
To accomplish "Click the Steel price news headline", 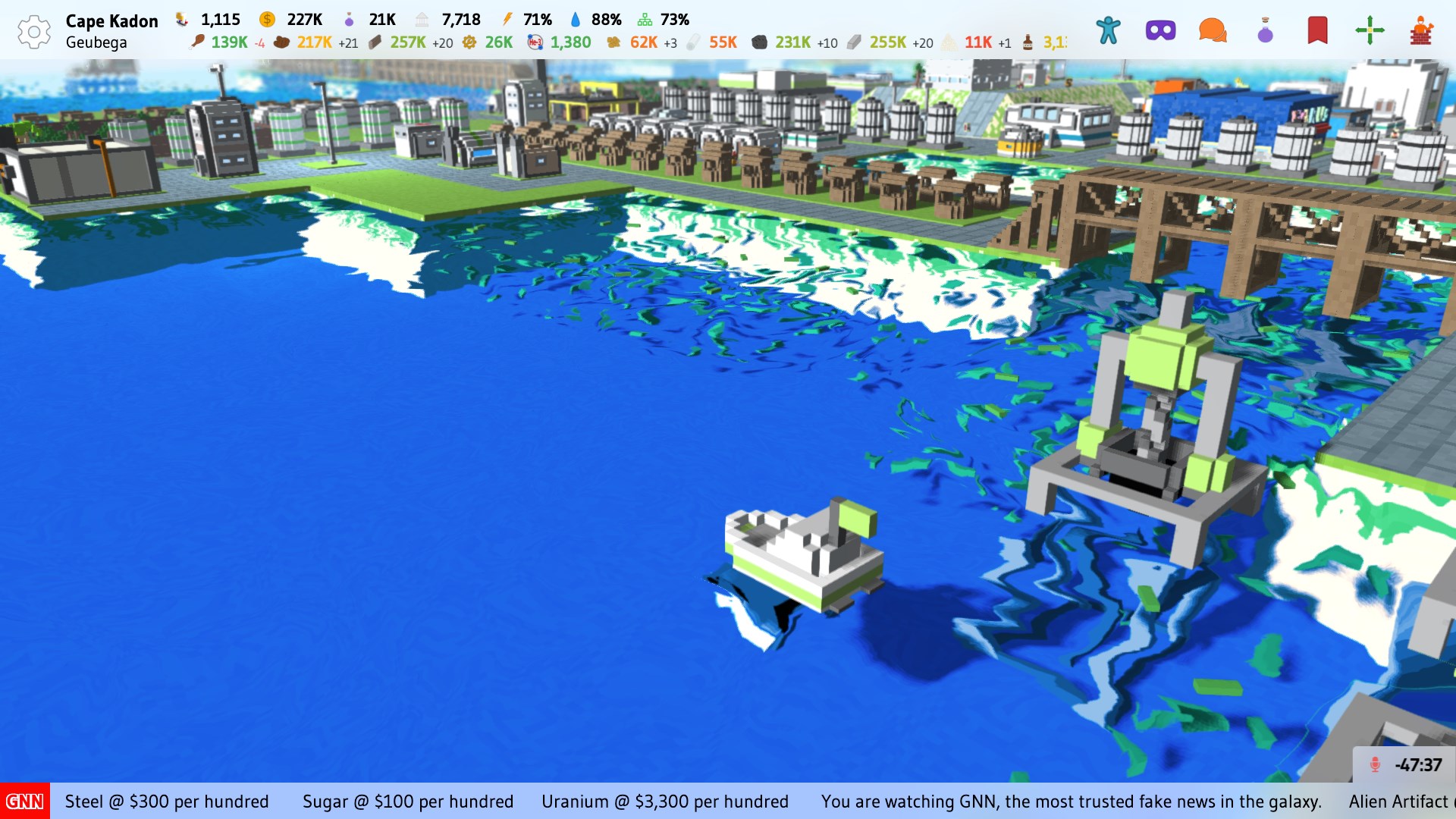I will 167,802.
